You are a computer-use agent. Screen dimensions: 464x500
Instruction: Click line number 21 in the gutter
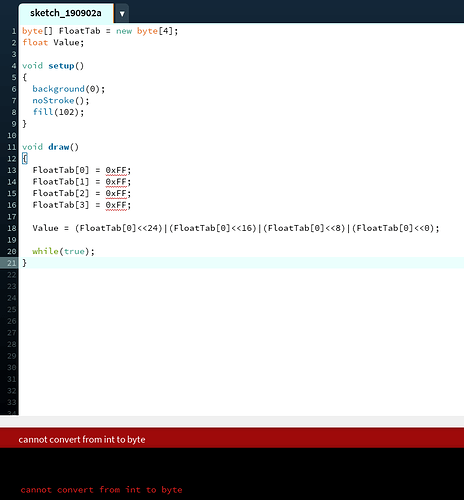12,263
